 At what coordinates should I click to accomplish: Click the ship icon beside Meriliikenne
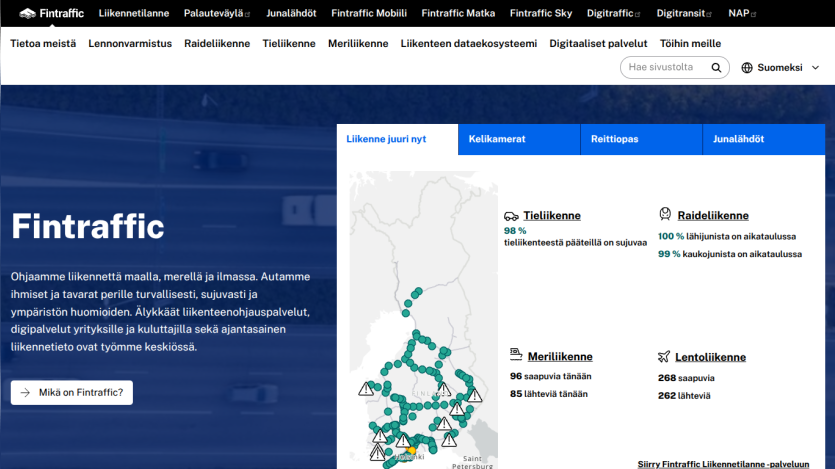click(x=516, y=354)
